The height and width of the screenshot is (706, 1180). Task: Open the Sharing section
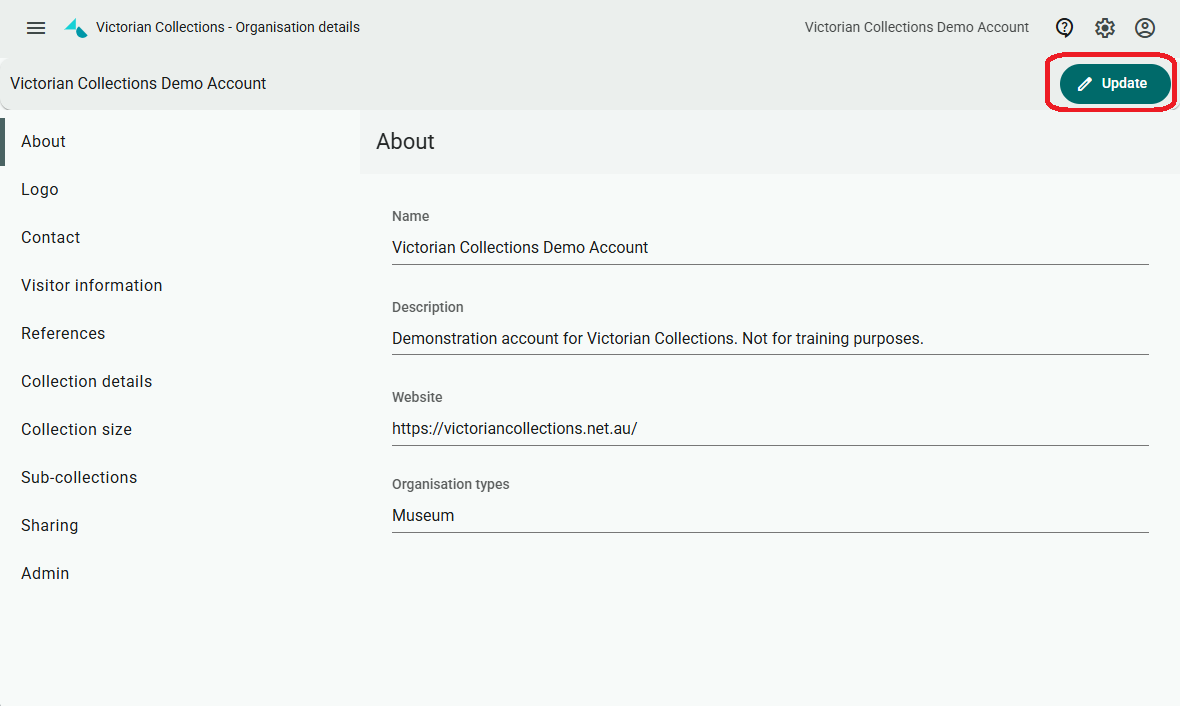50,526
